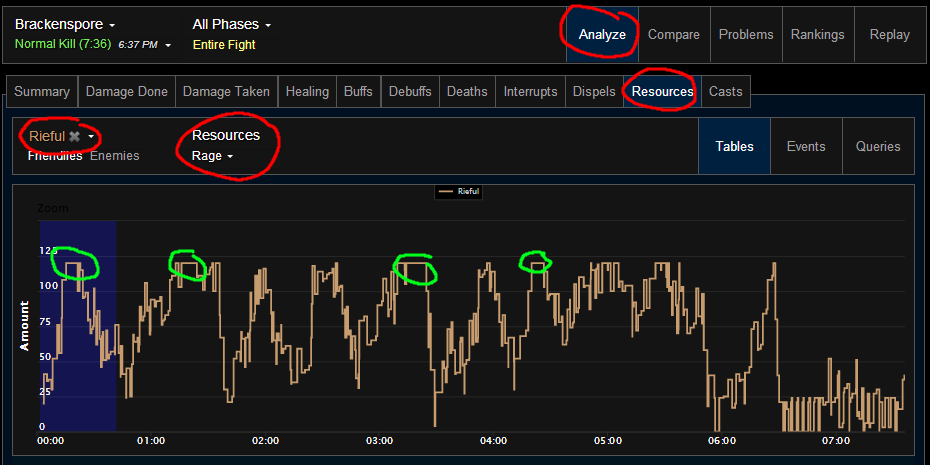Go to the Rankings view
930x465 pixels.
[x=817, y=34]
